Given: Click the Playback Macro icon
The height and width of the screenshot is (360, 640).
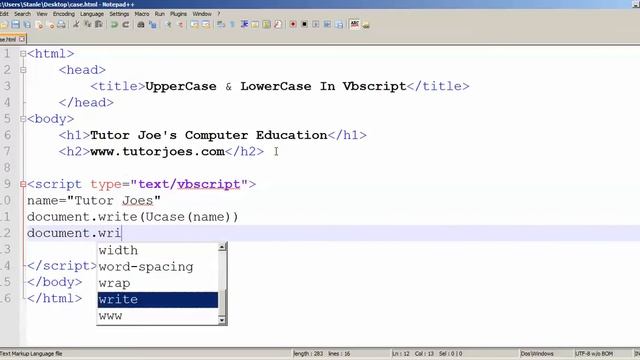Looking at the screenshot, I should [x=316, y=24].
